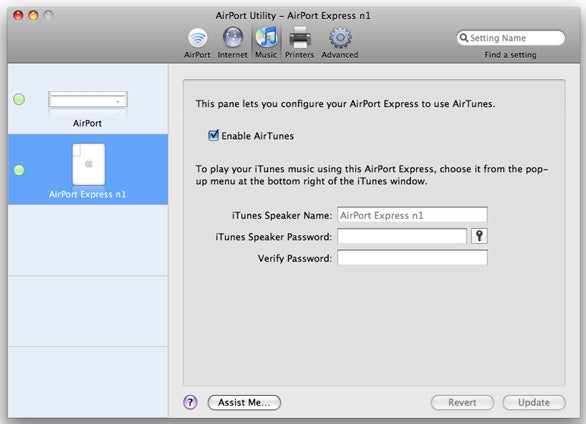Click the Assist Me button
586x424 pixels.
tap(244, 402)
